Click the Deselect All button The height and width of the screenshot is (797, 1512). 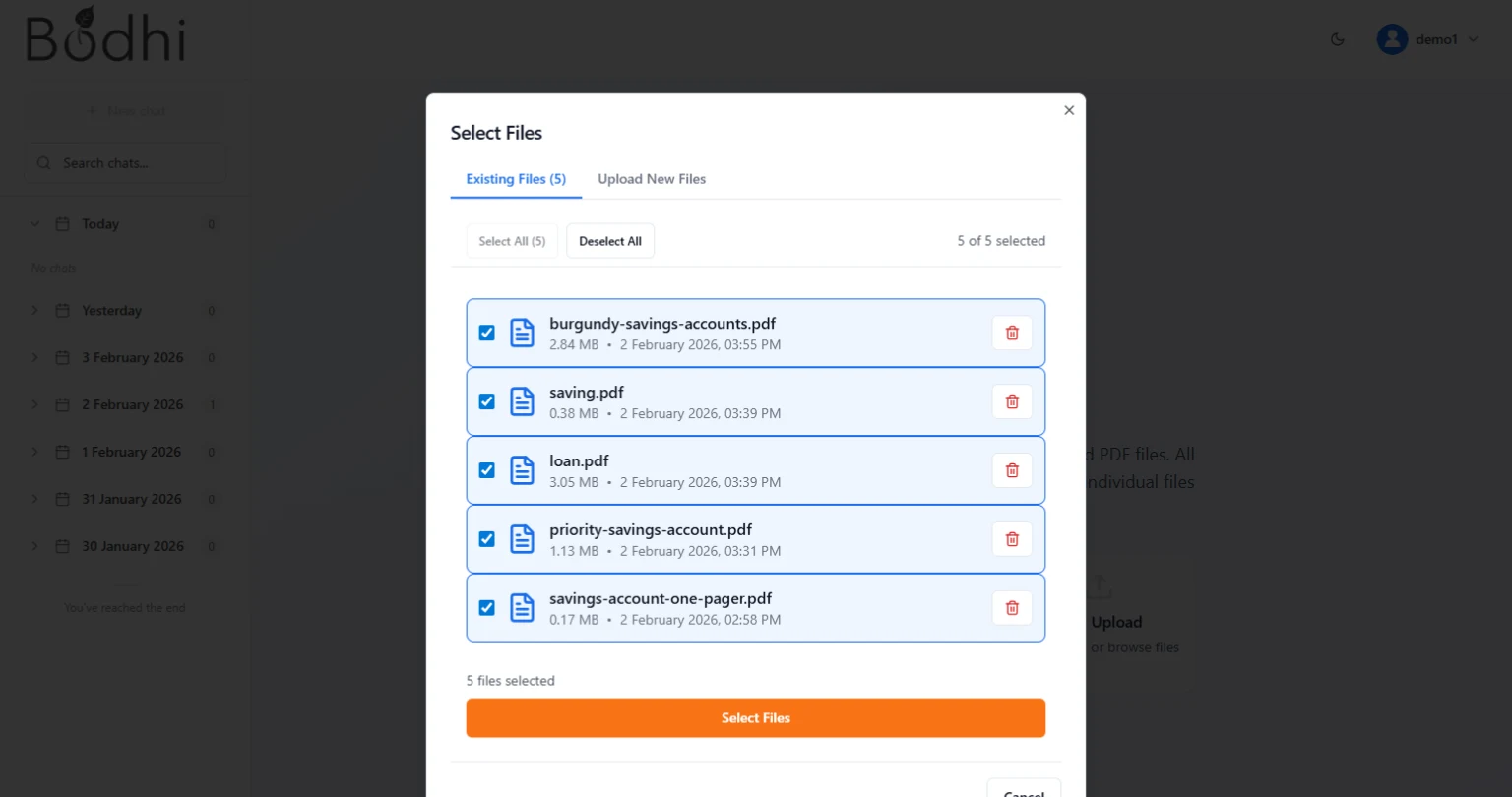pyautogui.click(x=610, y=241)
